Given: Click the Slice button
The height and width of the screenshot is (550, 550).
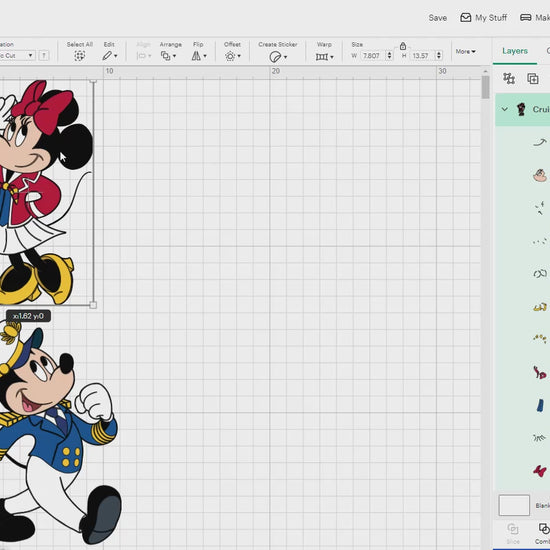Looking at the screenshot, I should click(513, 534).
